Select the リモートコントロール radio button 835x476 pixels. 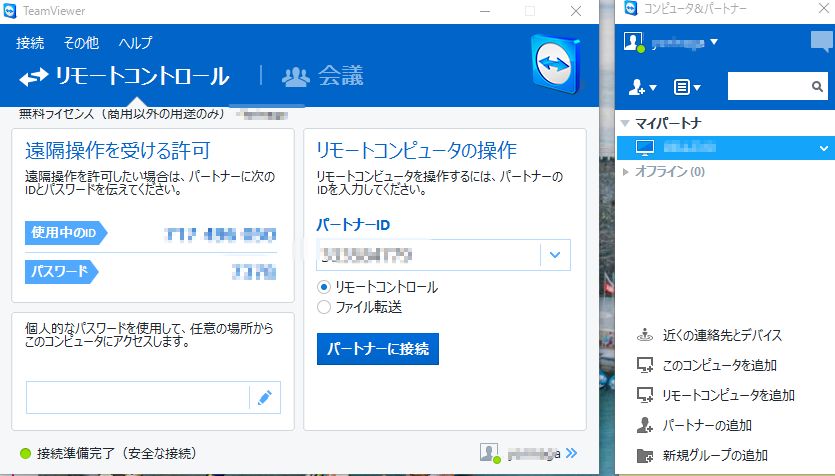point(324,287)
